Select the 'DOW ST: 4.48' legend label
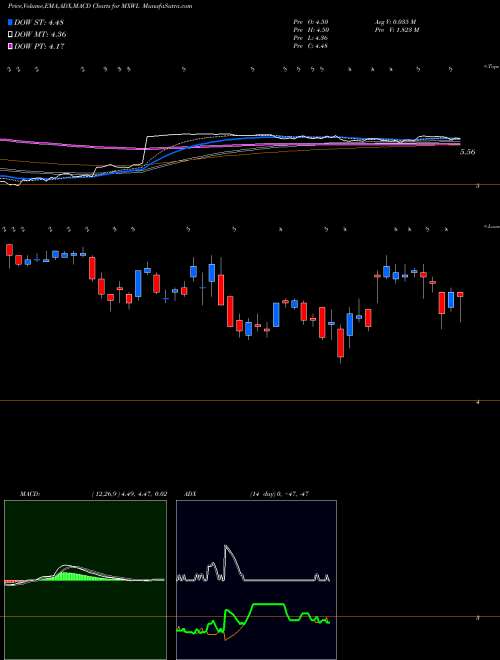The image size is (500, 660). pyautogui.click(x=39, y=22)
